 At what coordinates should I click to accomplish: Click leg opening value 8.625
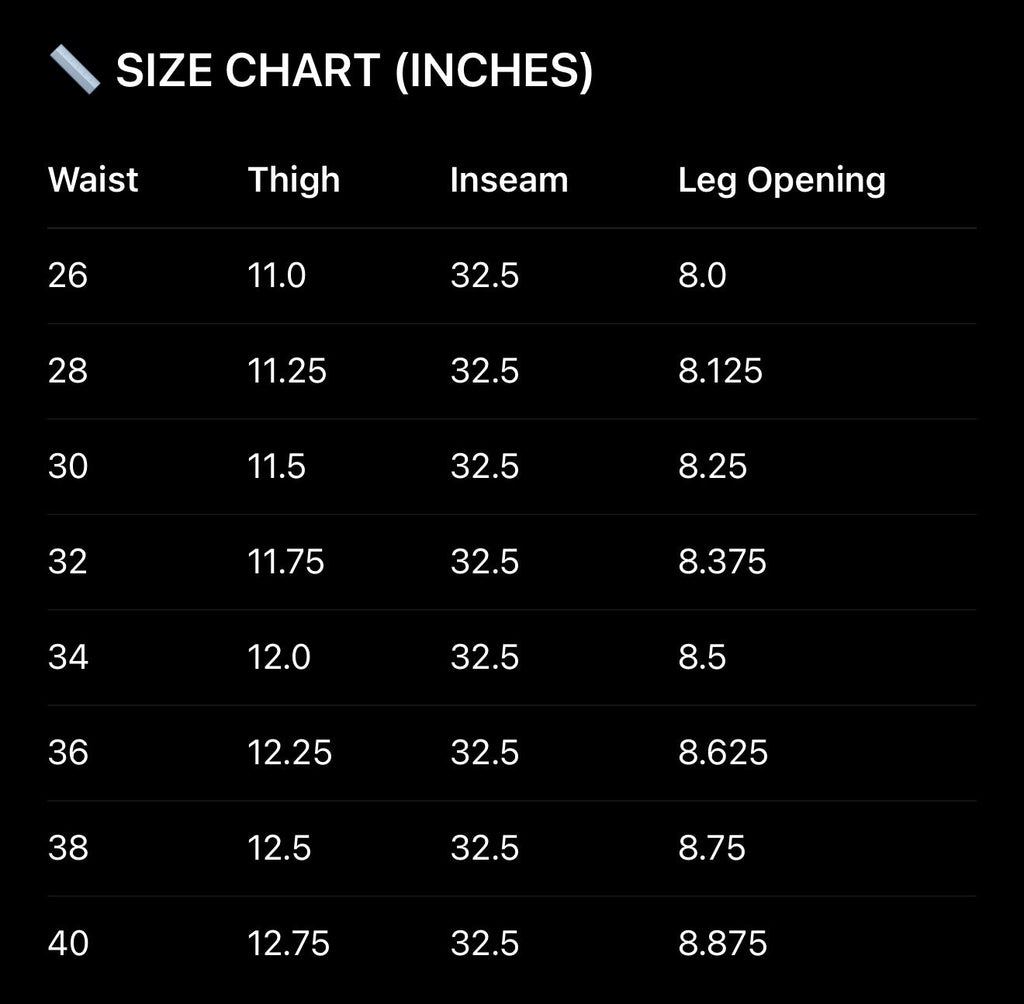pyautogui.click(x=723, y=753)
